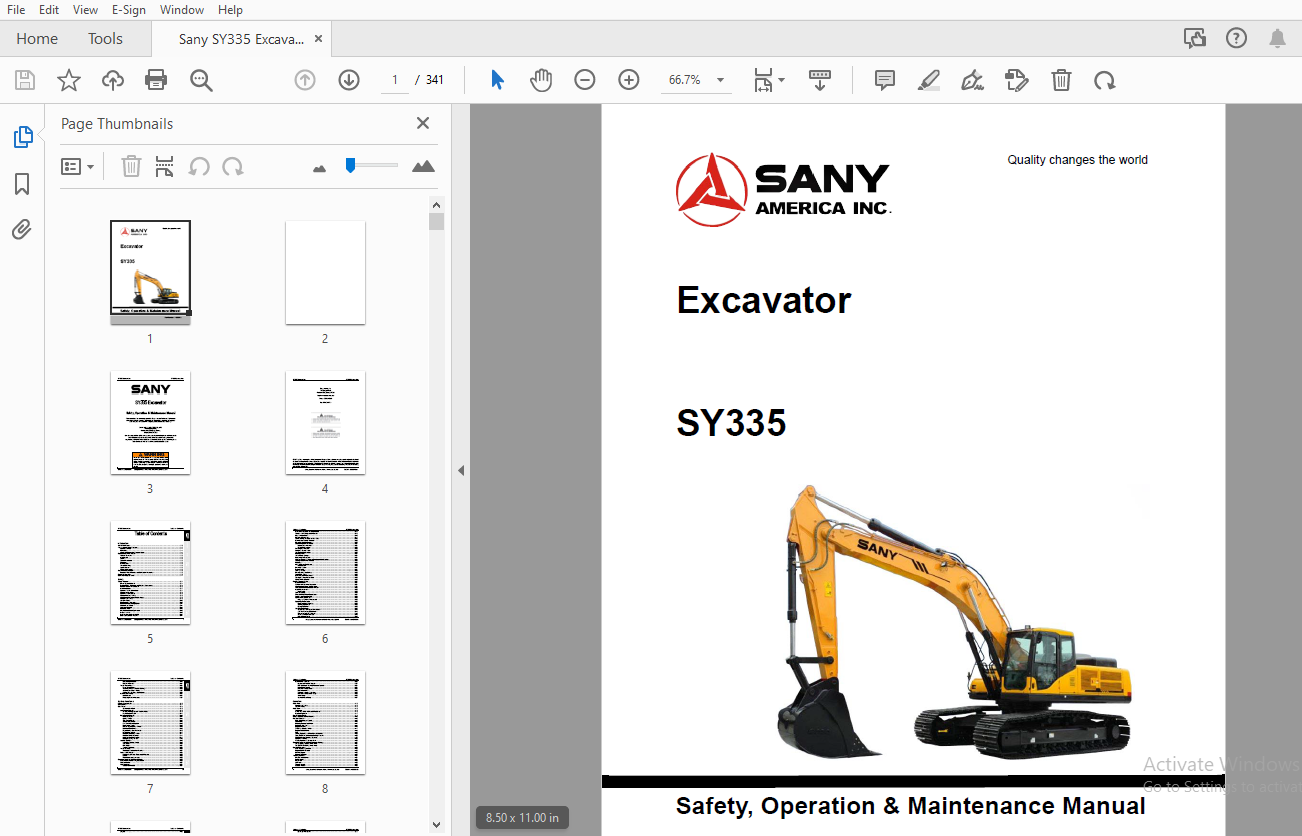Open the Find text magnifier tool
Viewport: 1302px width, 836px height.
(201, 80)
